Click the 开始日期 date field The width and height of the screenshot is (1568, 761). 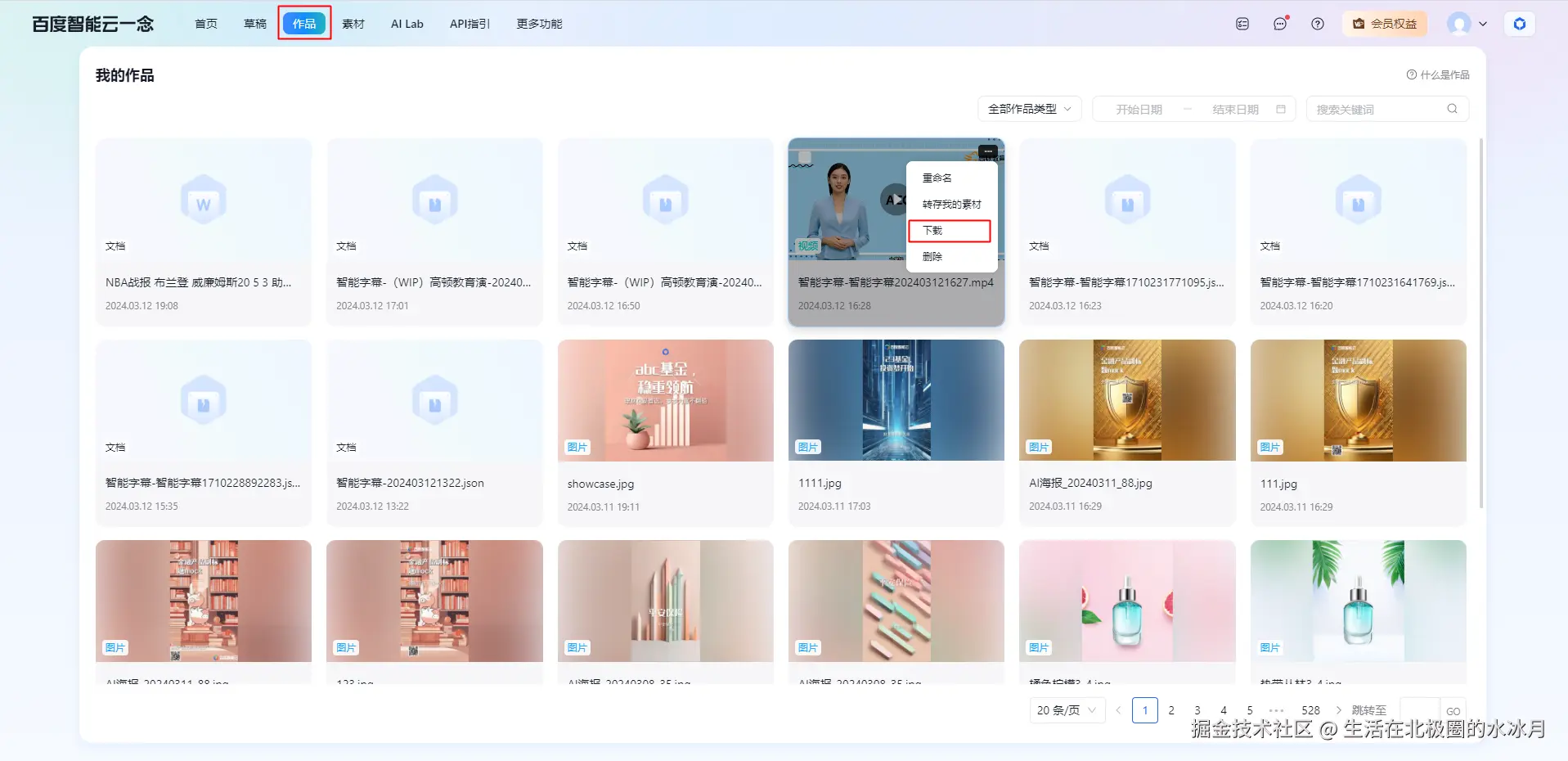coord(1139,109)
